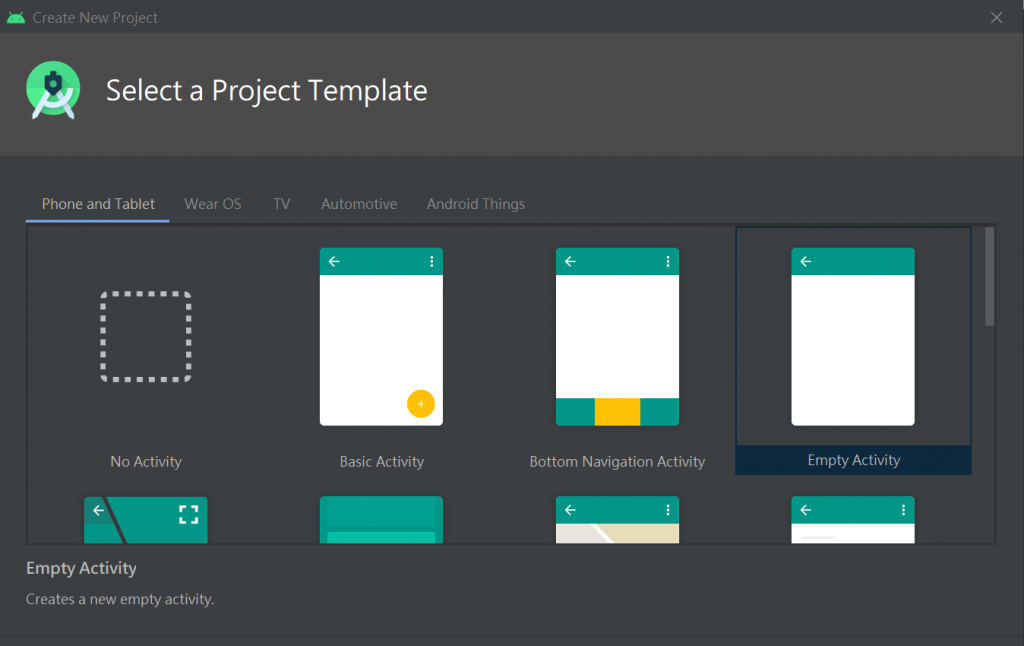Image resolution: width=1024 pixels, height=646 pixels.
Task: Select the partially visible map activity template
Action: [x=617, y=520]
